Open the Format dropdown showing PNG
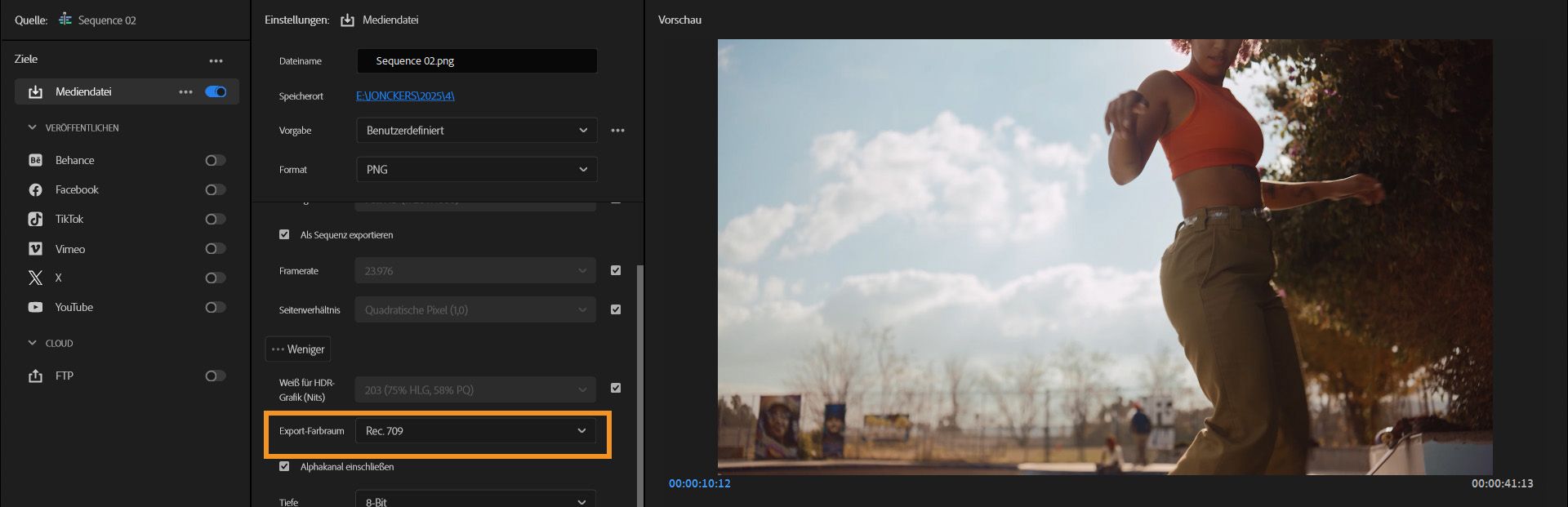The width and height of the screenshot is (1568, 507). click(x=477, y=170)
